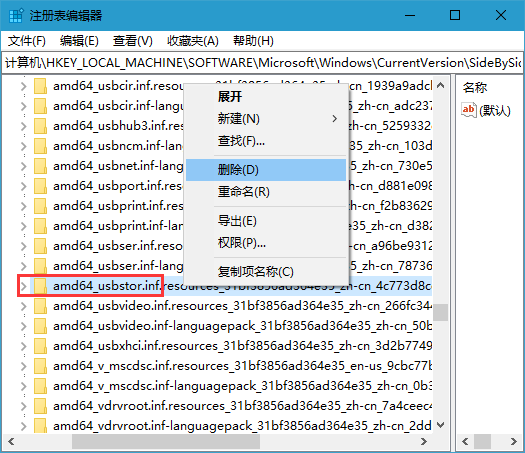Choose 展开 in the context menu

coord(266,97)
